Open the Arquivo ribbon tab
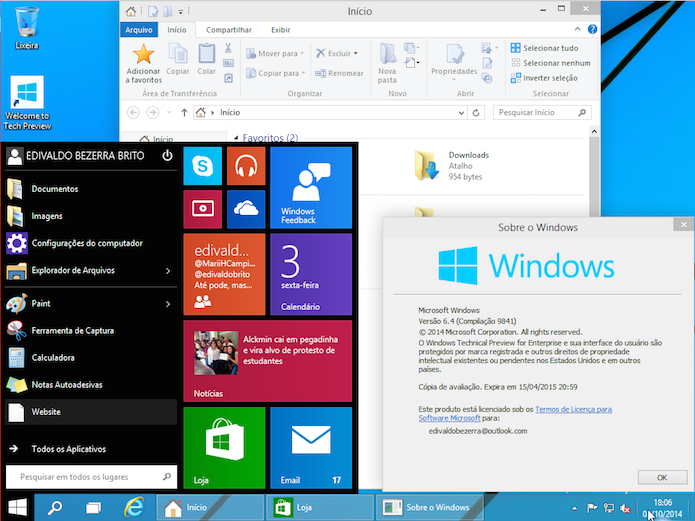This screenshot has width=695, height=521. (139, 30)
